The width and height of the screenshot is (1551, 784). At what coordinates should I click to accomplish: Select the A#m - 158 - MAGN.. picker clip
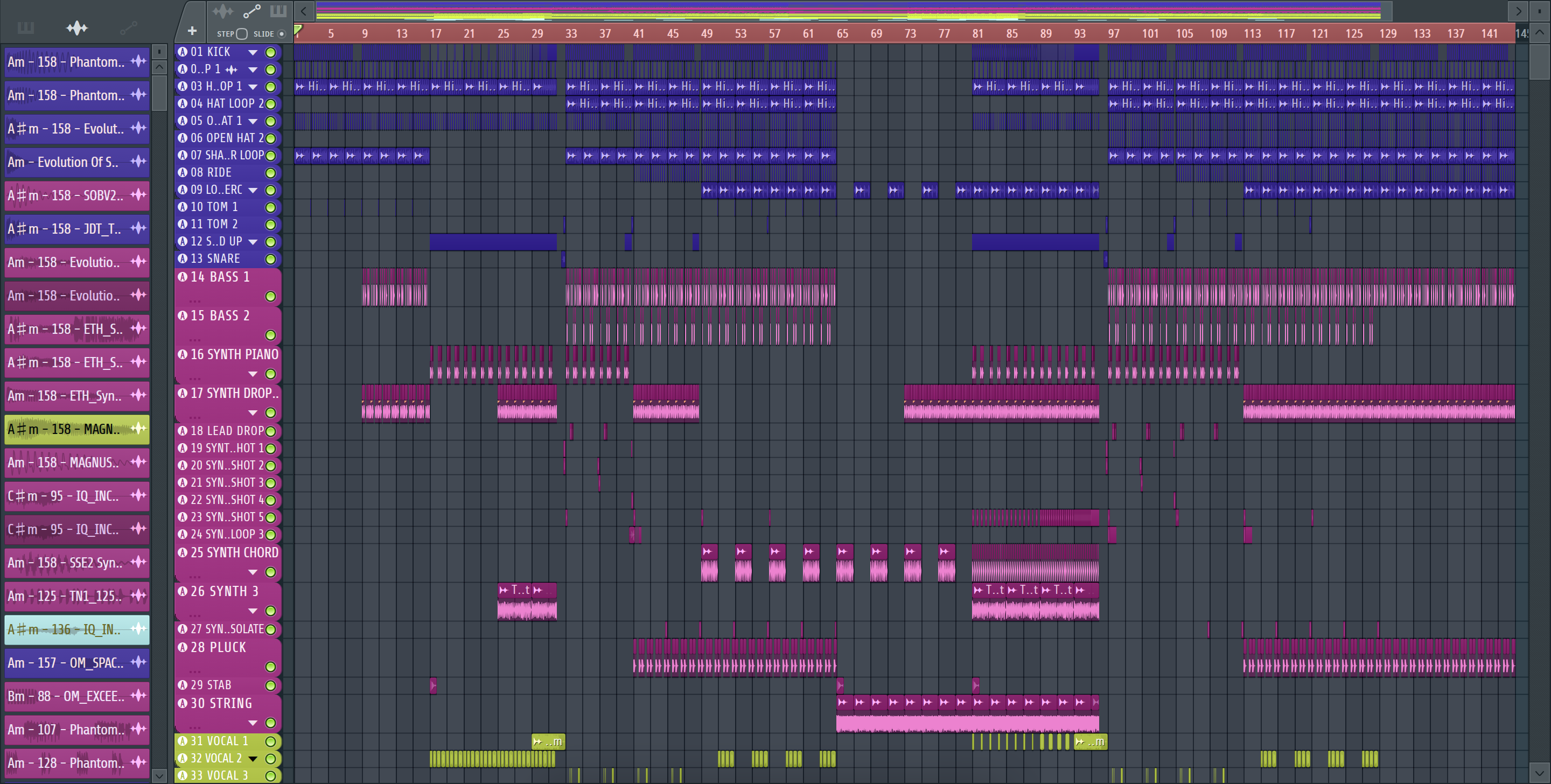(77, 429)
